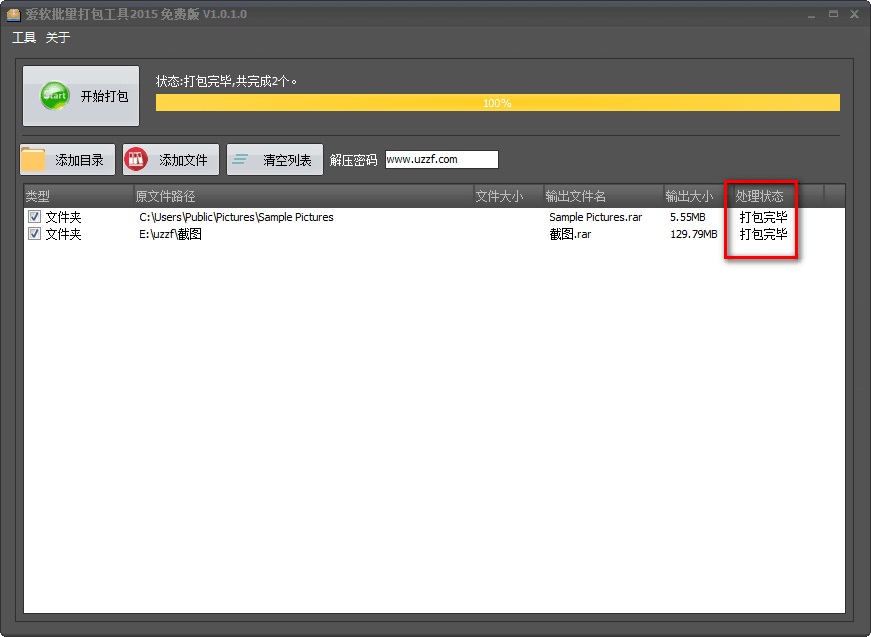The width and height of the screenshot is (871, 637).
Task: Click the 处理状态 column header
Action: pyautogui.click(x=779, y=196)
